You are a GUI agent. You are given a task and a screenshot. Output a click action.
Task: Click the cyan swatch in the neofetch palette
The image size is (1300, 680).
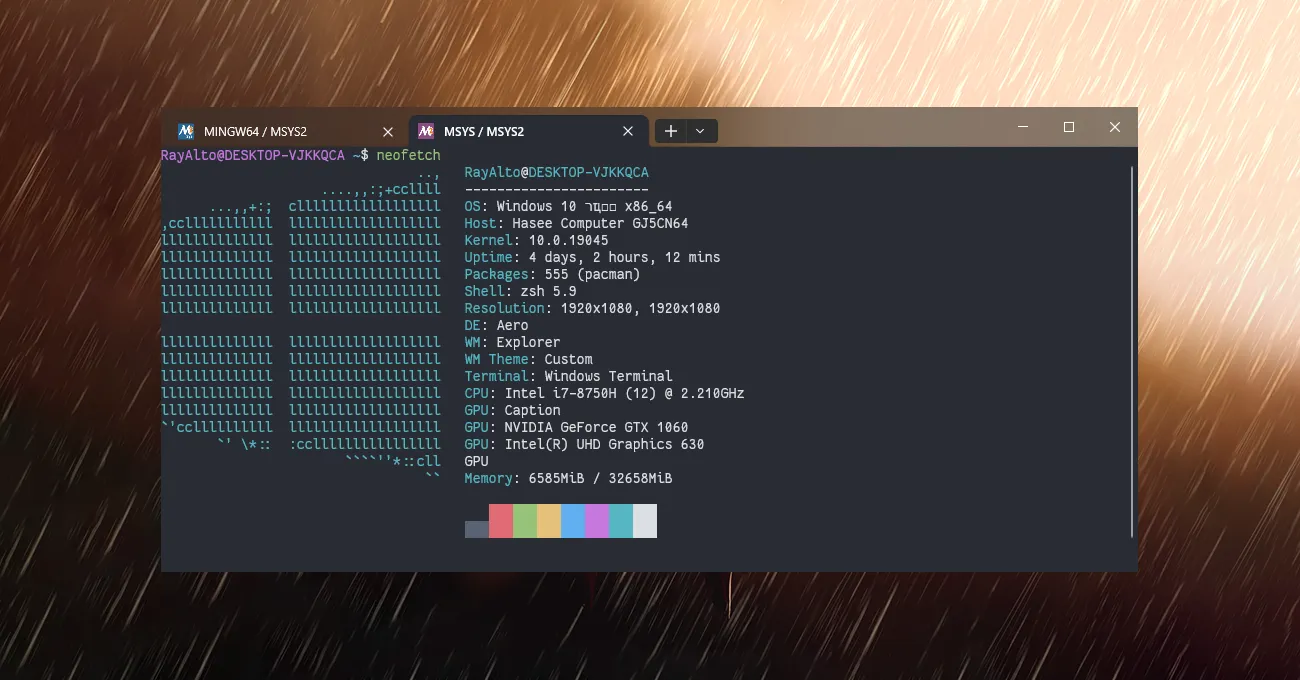[x=620, y=520]
